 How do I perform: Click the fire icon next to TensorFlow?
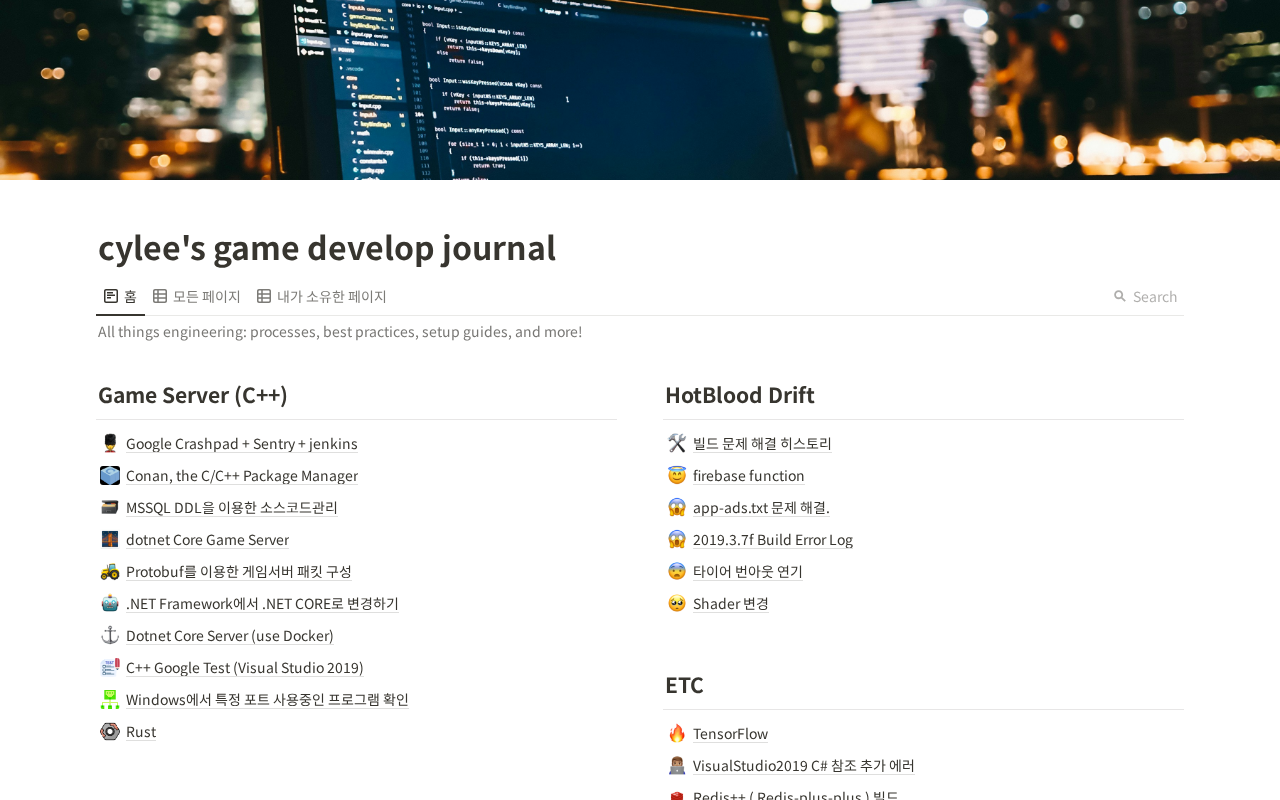coord(677,733)
